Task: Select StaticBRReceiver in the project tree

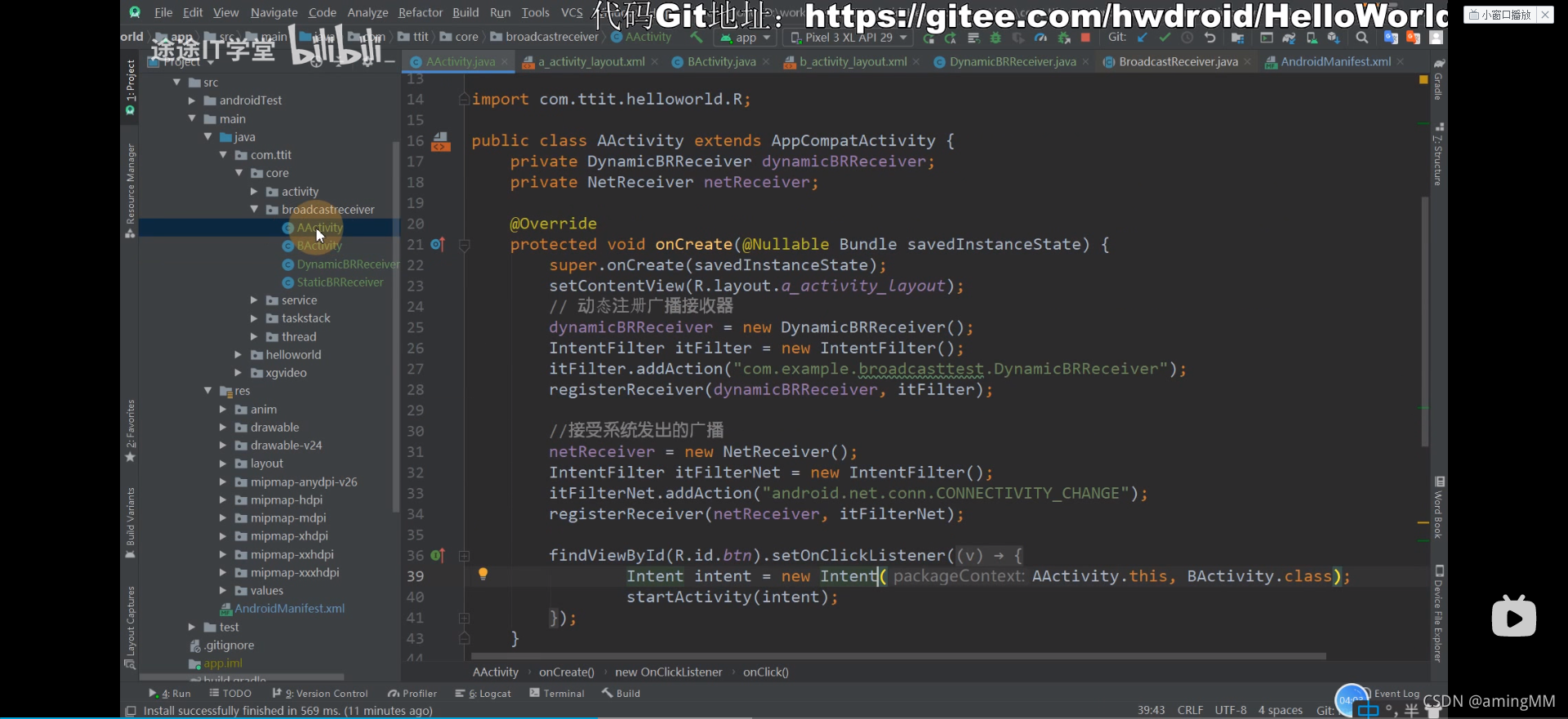Action: (340, 282)
